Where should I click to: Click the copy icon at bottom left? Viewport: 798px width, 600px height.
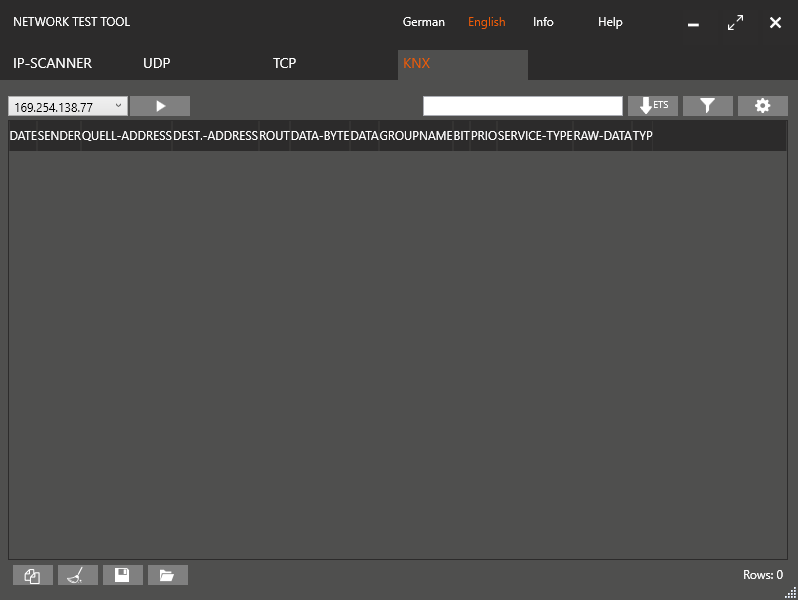tap(32, 575)
